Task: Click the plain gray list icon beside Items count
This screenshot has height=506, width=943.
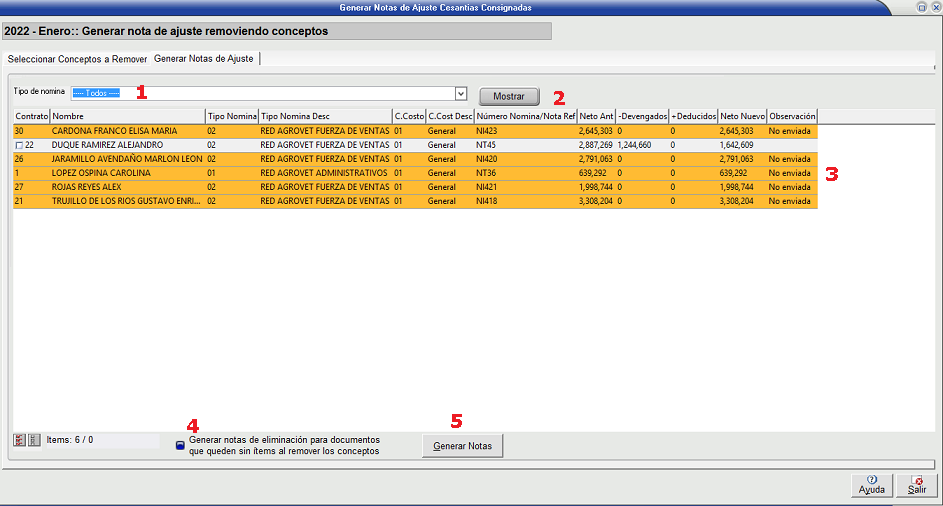Action: pyautogui.click(x=33, y=440)
